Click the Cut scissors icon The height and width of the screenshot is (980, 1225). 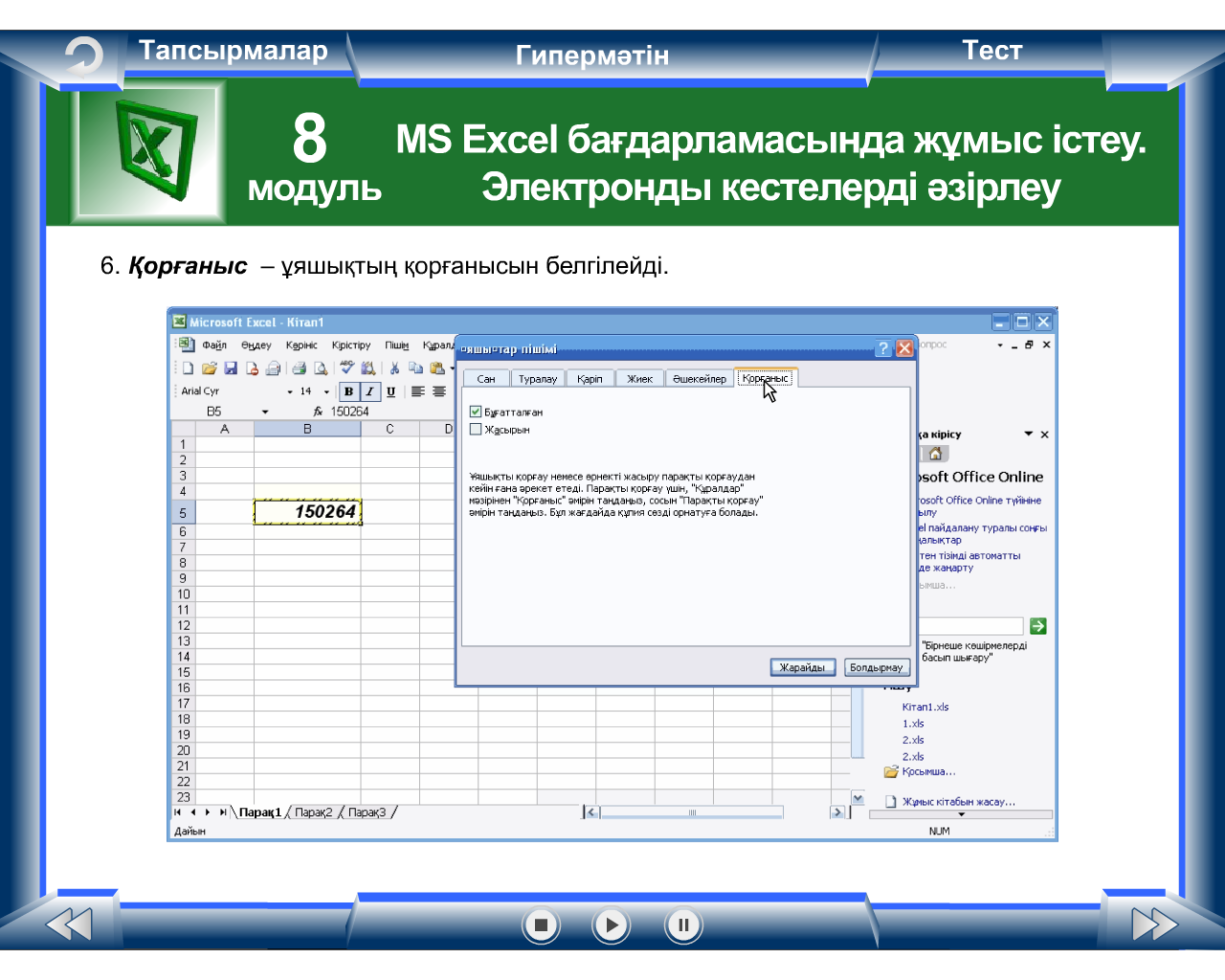pos(394,368)
